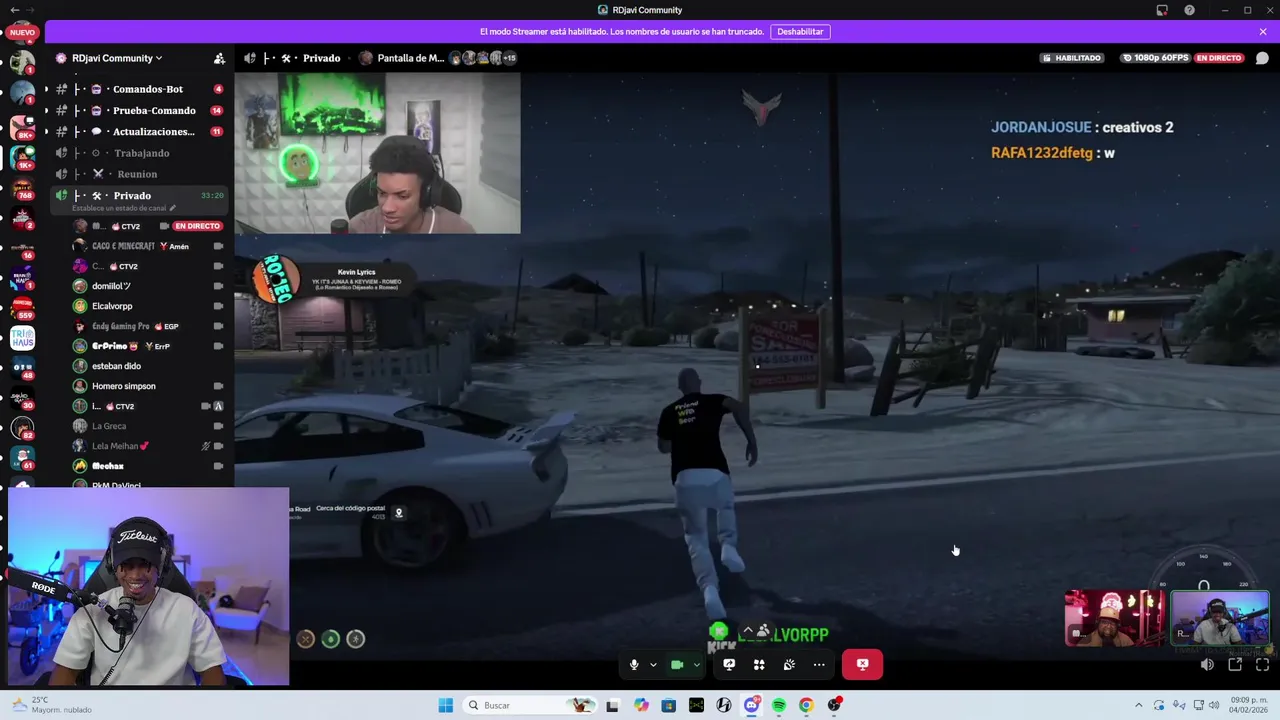The height and width of the screenshot is (720, 1280).
Task: Click the share screen icon
Action: pyautogui.click(x=729, y=665)
